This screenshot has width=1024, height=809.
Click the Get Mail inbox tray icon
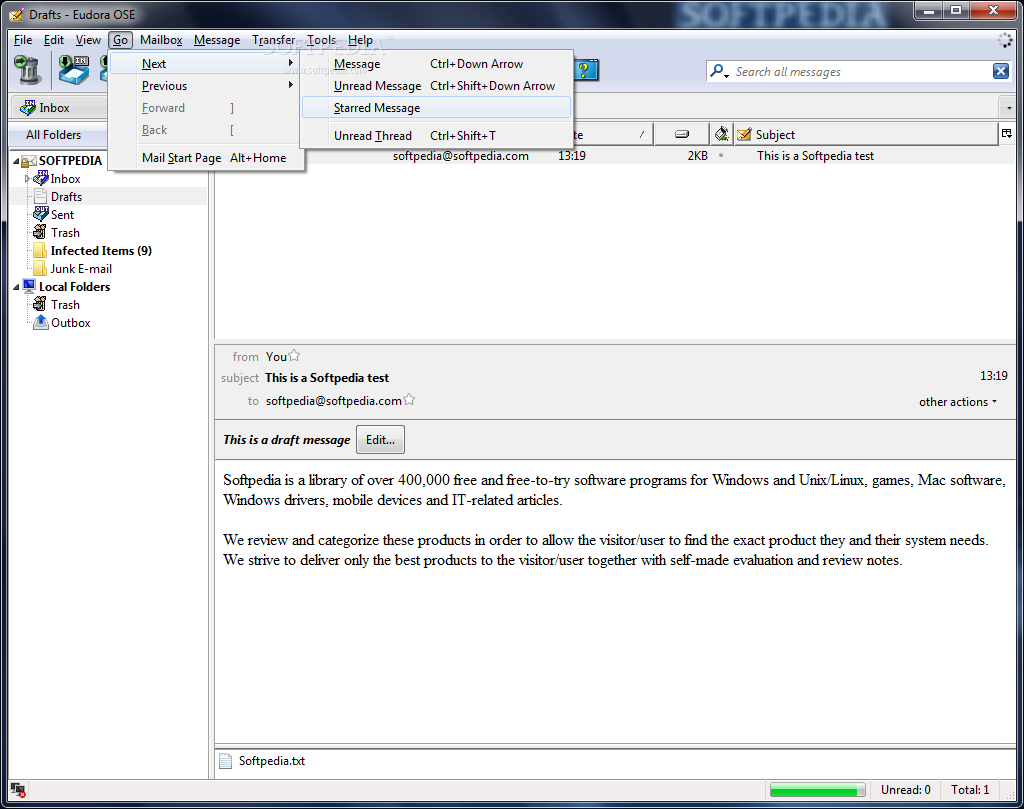74,70
